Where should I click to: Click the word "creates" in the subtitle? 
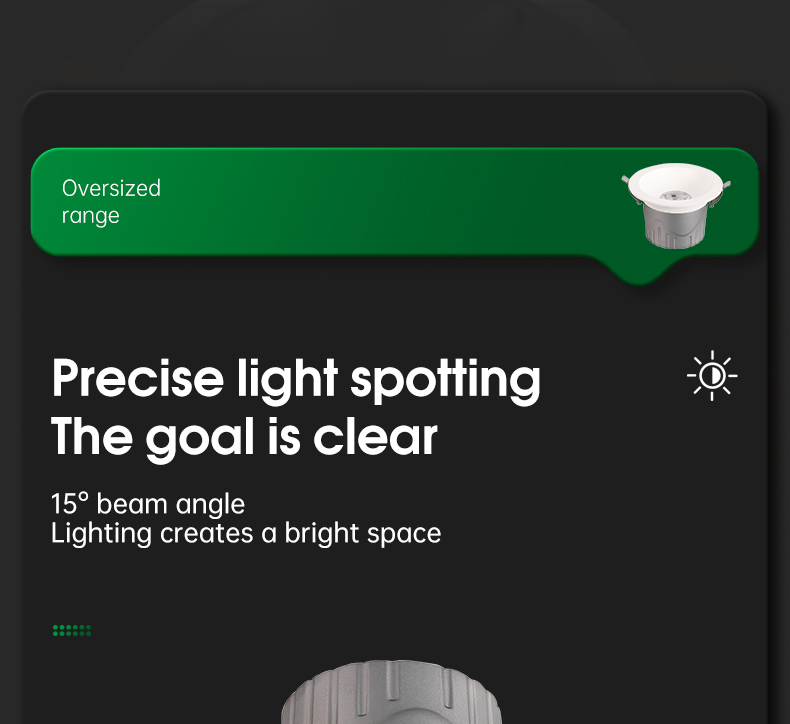206,534
